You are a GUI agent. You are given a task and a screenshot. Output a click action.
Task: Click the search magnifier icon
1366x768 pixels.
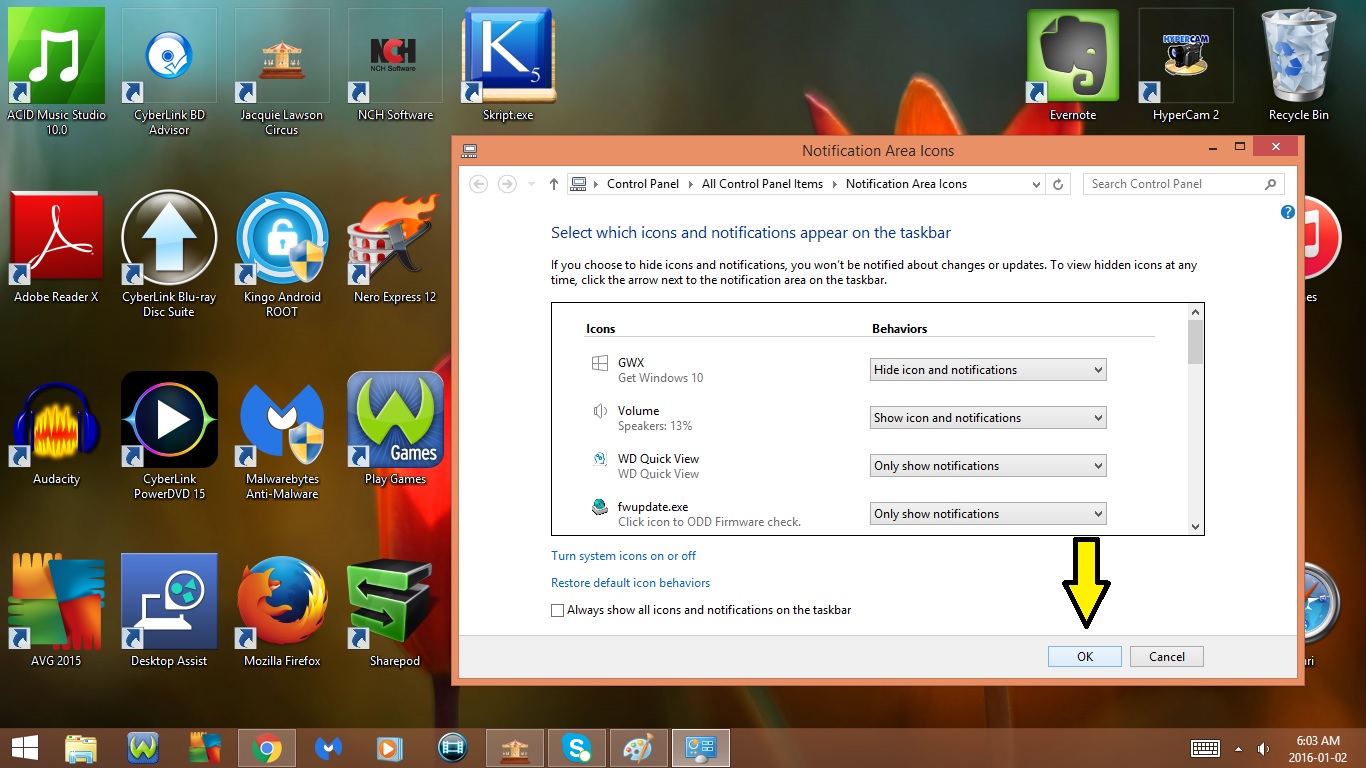(x=1270, y=184)
